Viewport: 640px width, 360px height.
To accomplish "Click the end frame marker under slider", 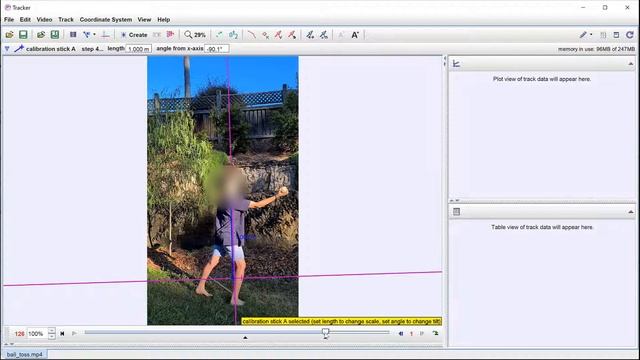I will (325, 338).
